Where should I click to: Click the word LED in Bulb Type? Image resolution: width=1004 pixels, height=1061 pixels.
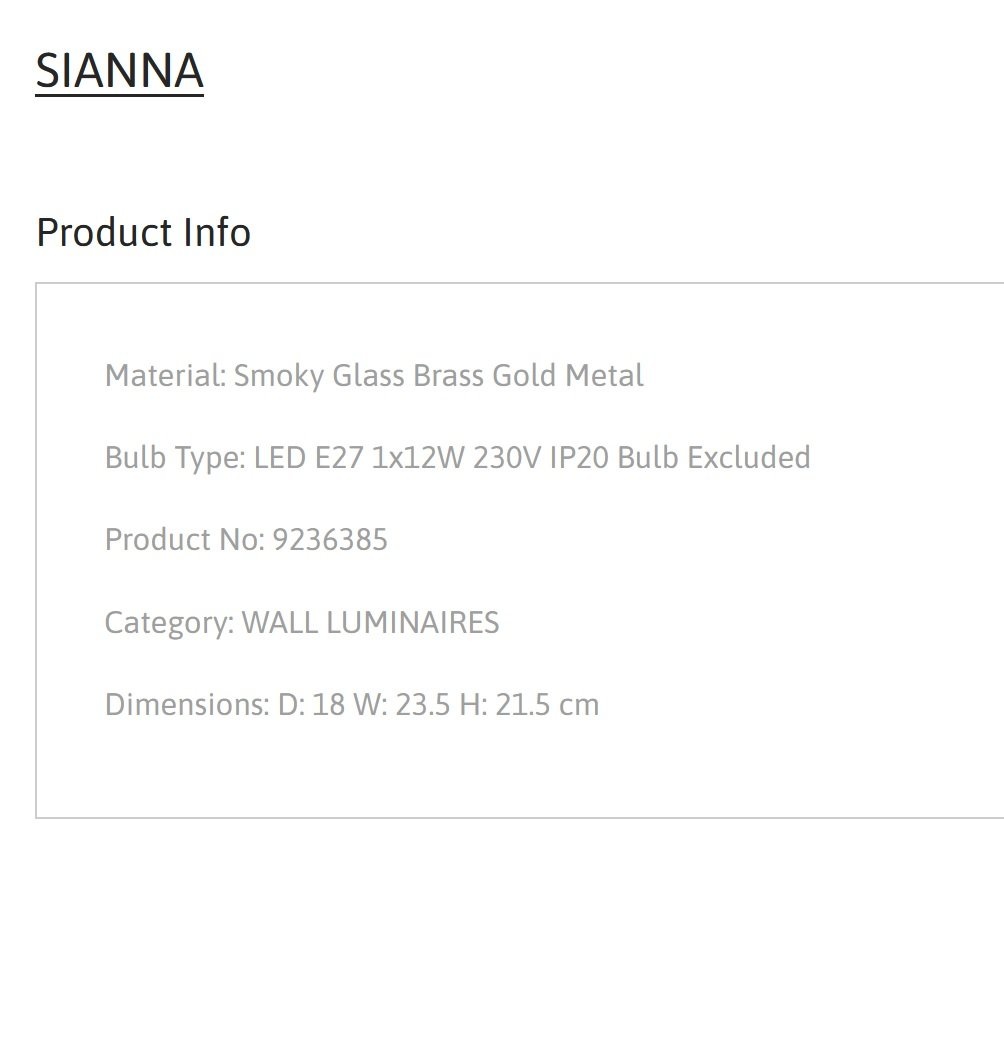(279, 458)
